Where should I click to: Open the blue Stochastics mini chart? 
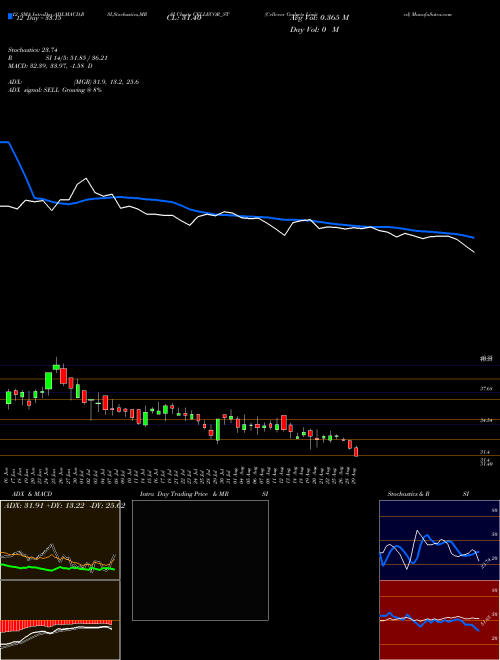(439, 540)
